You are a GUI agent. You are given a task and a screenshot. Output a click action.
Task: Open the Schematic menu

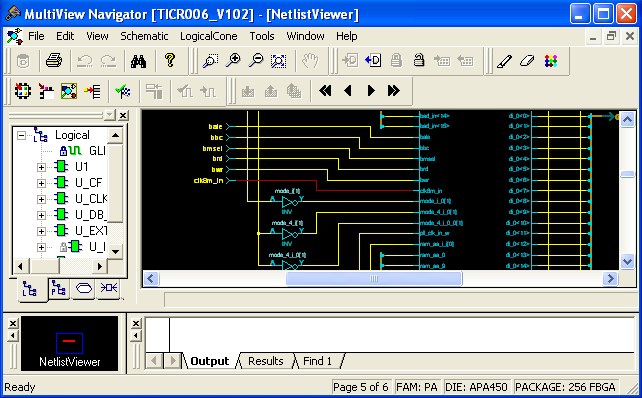(x=144, y=36)
